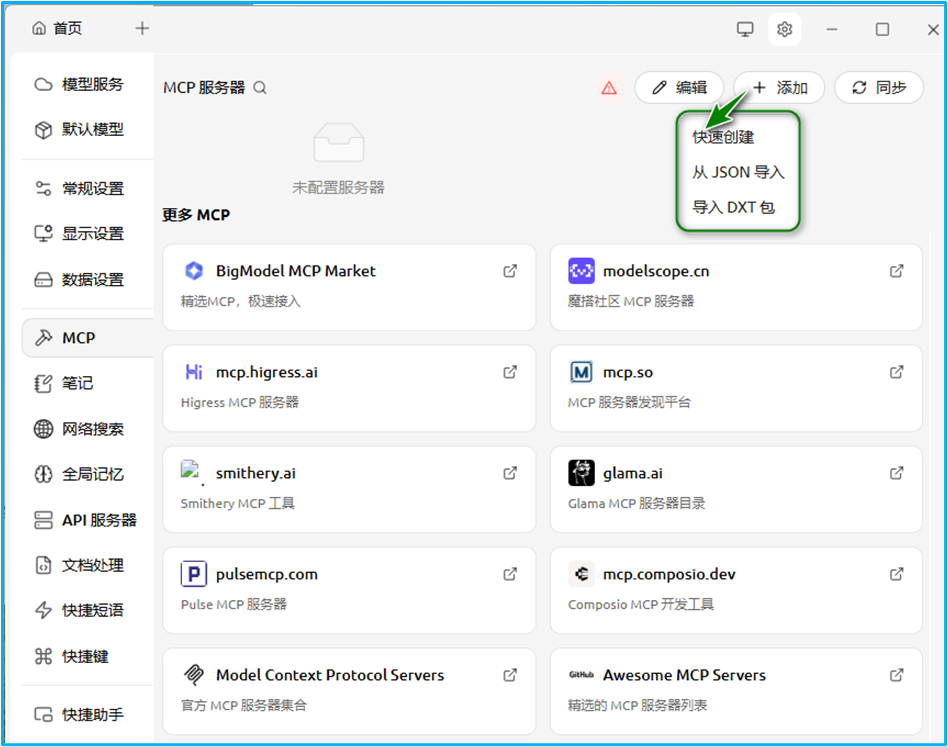
Task: Click the monitor display icon in title bar
Action: (745, 29)
